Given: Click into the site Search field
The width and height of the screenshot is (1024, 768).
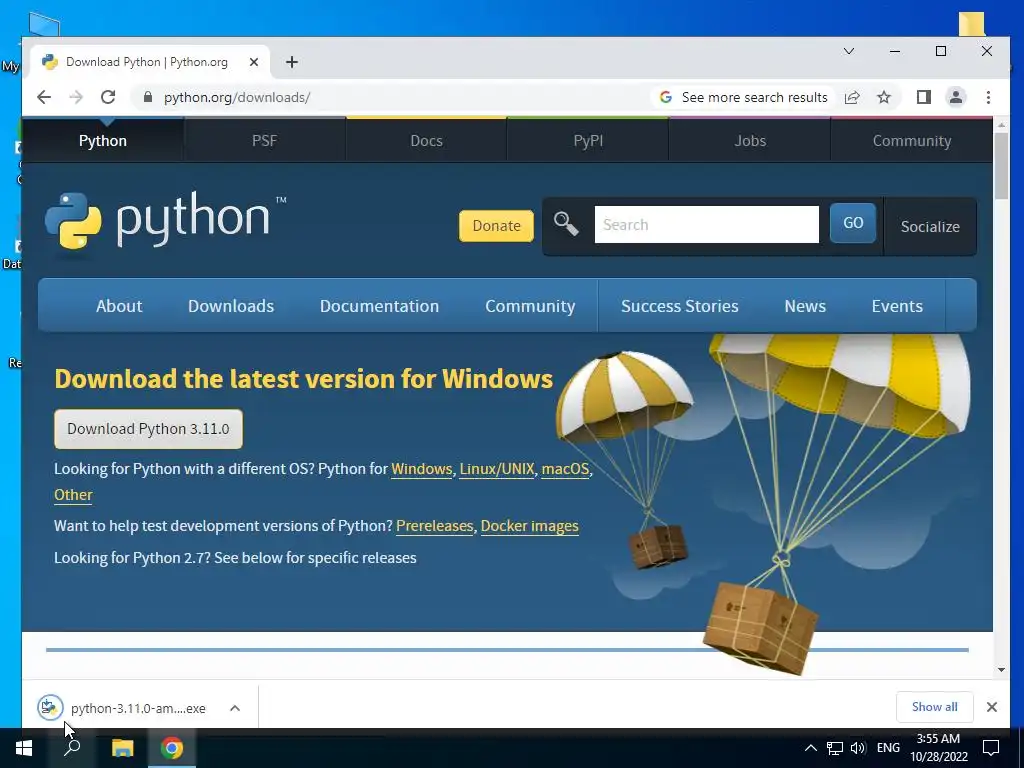Looking at the screenshot, I should click(707, 224).
